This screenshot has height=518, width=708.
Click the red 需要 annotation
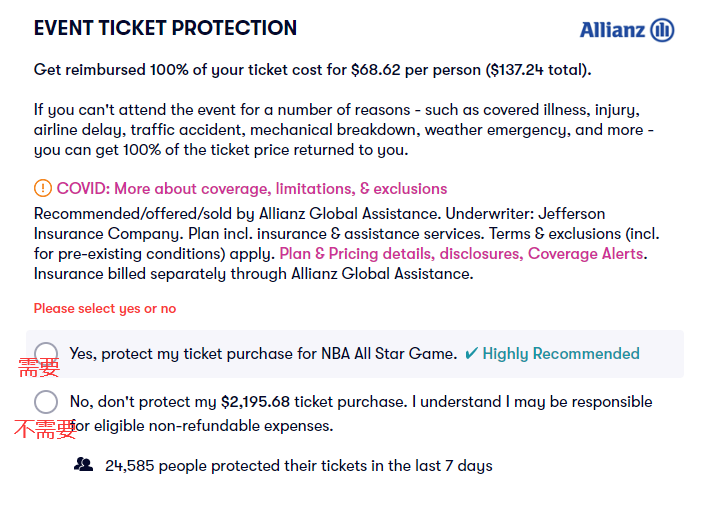coord(39,367)
